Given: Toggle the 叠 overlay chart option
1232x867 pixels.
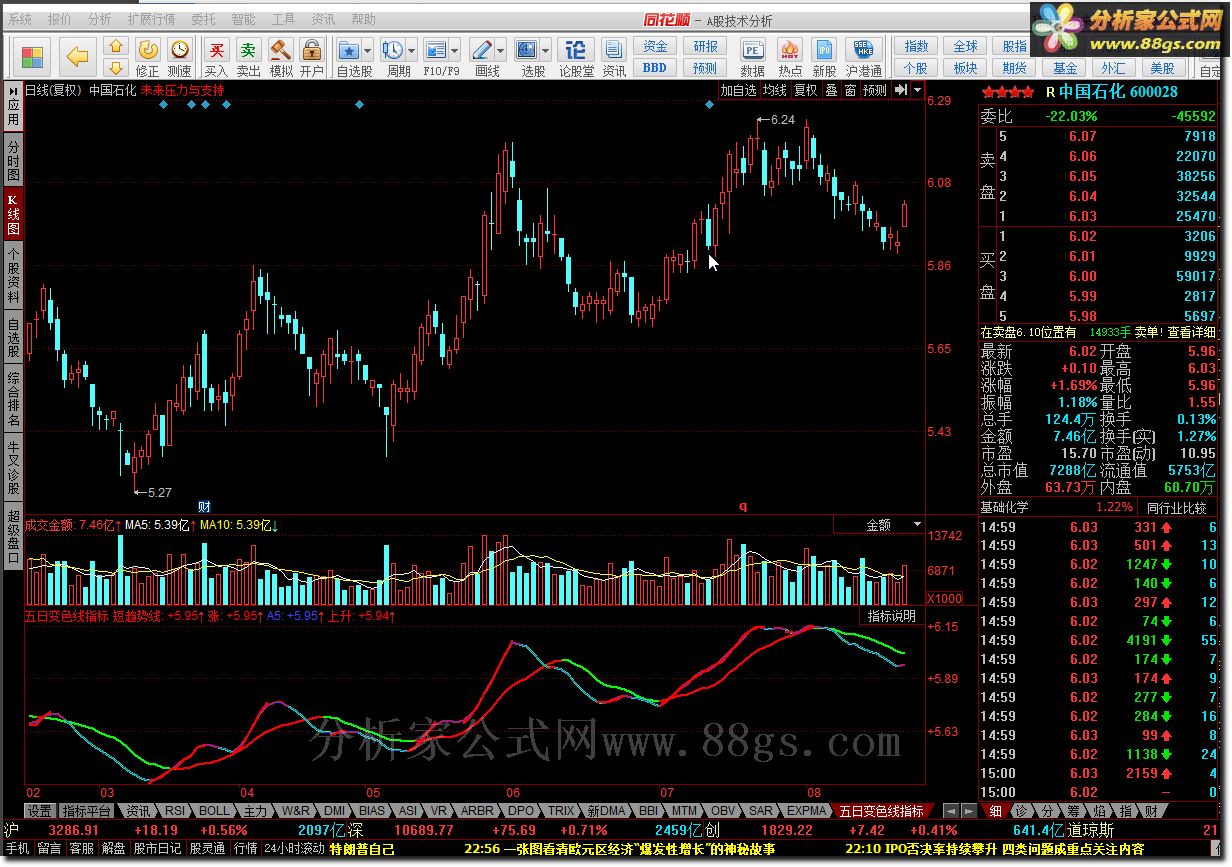Looking at the screenshot, I should 831,90.
